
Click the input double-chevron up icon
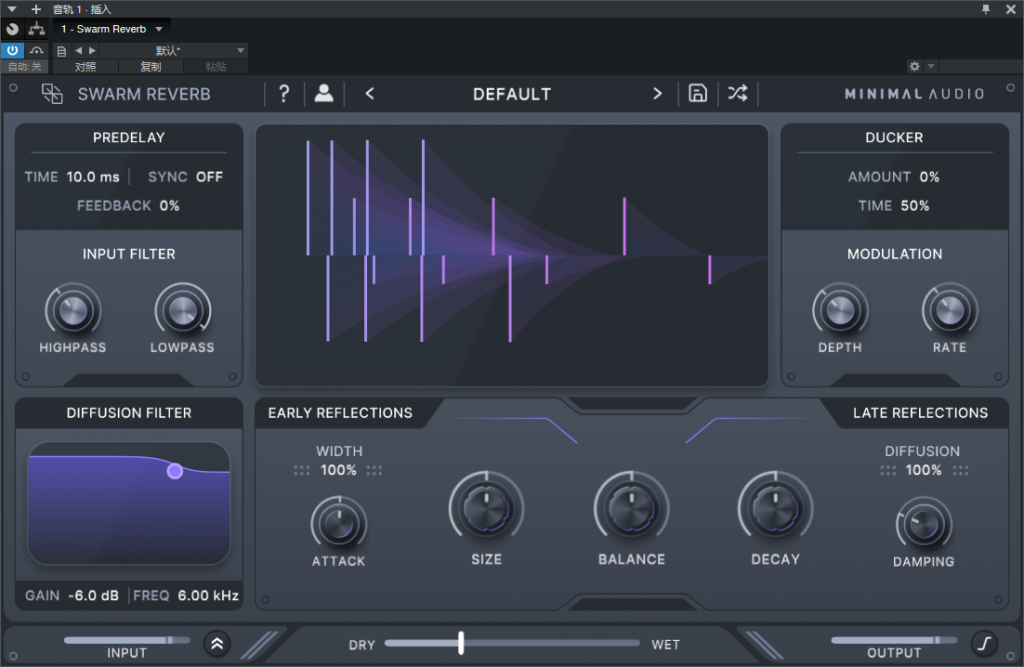click(x=217, y=644)
